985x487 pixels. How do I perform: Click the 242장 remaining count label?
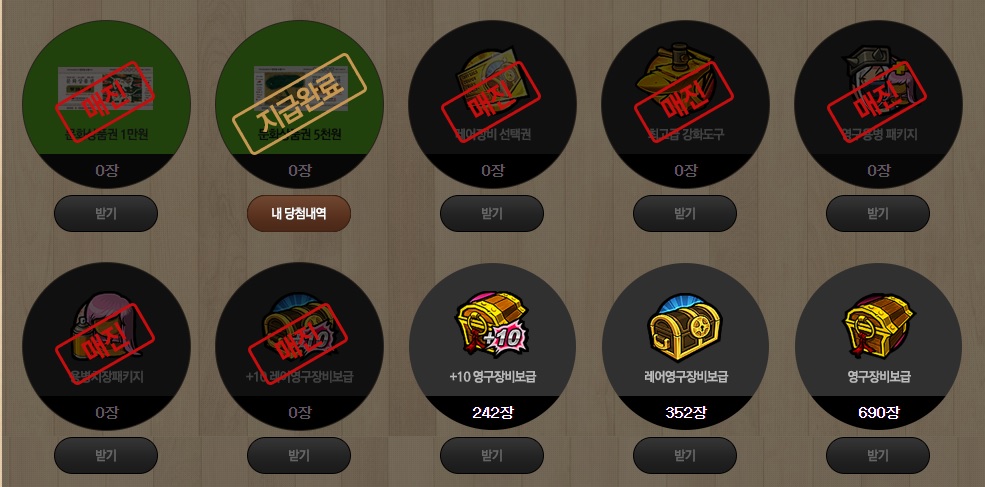point(492,413)
